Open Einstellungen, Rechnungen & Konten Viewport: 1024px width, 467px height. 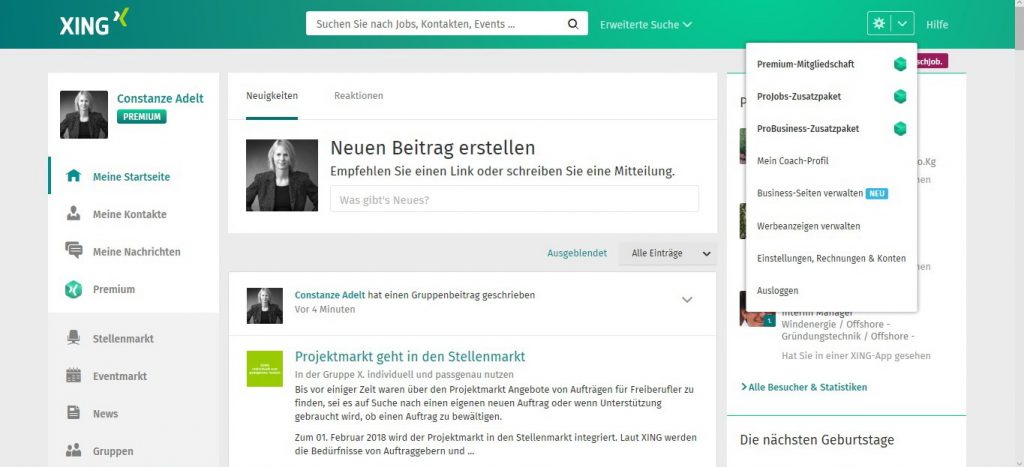click(x=831, y=258)
